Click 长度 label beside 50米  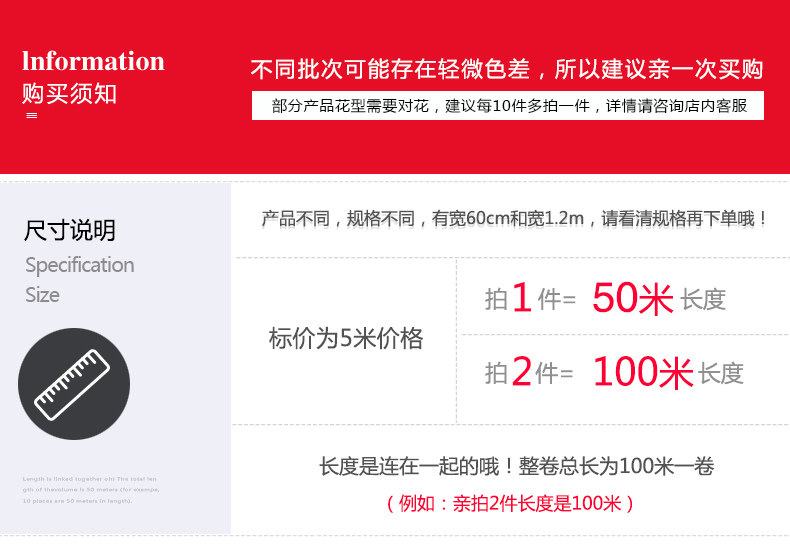[703, 299]
